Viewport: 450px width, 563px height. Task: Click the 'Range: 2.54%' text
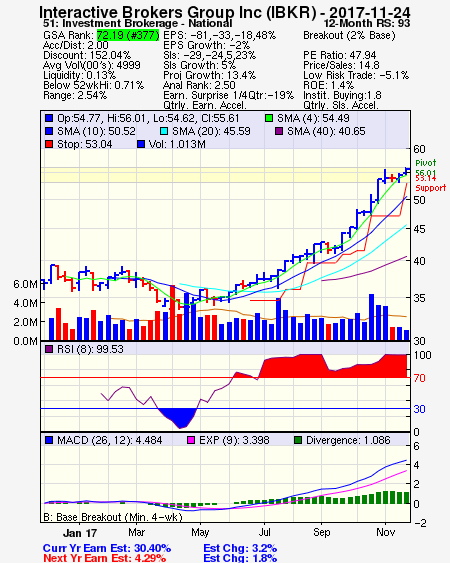(75, 96)
